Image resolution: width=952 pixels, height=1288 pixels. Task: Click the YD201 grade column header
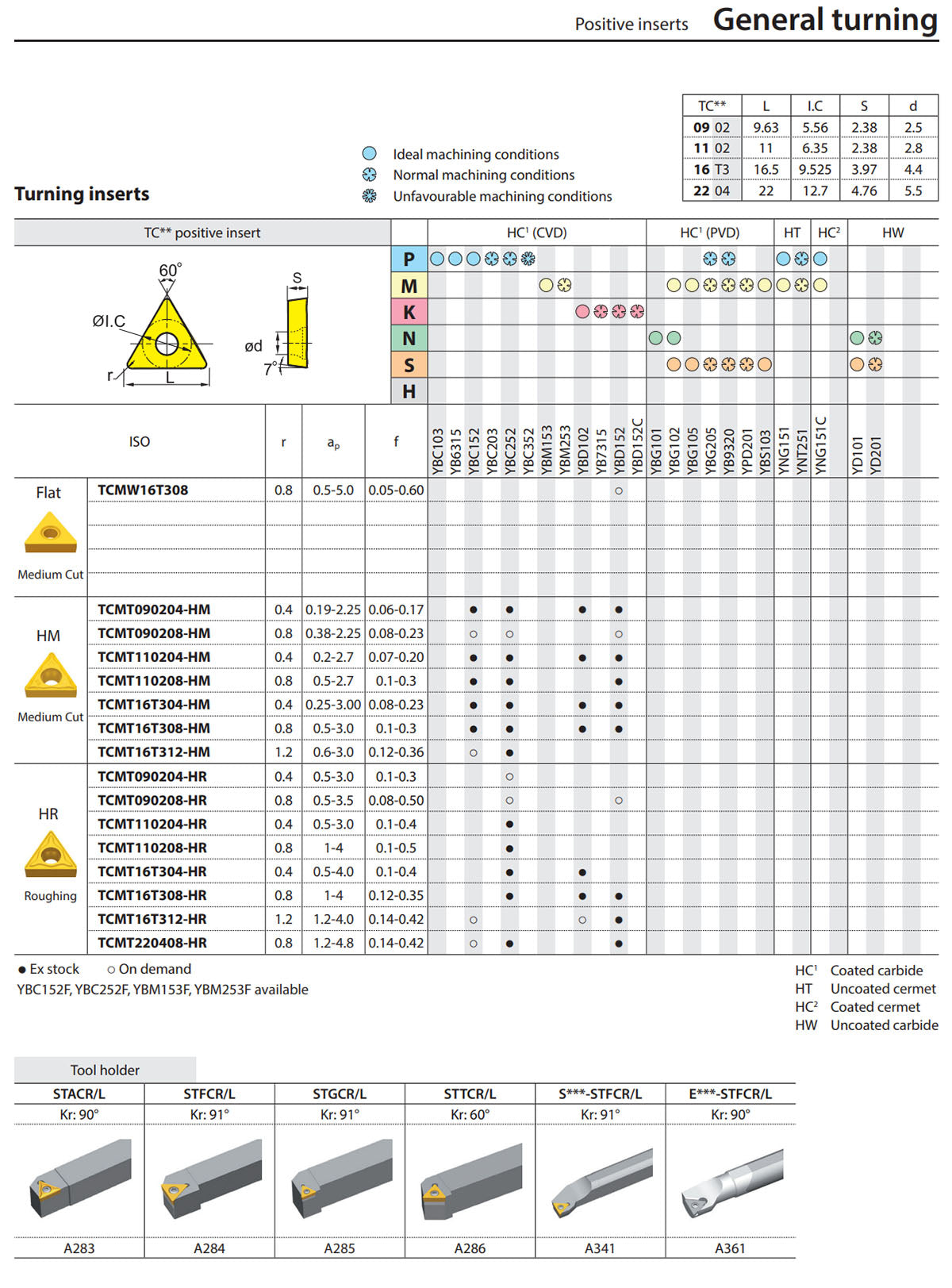point(875,456)
